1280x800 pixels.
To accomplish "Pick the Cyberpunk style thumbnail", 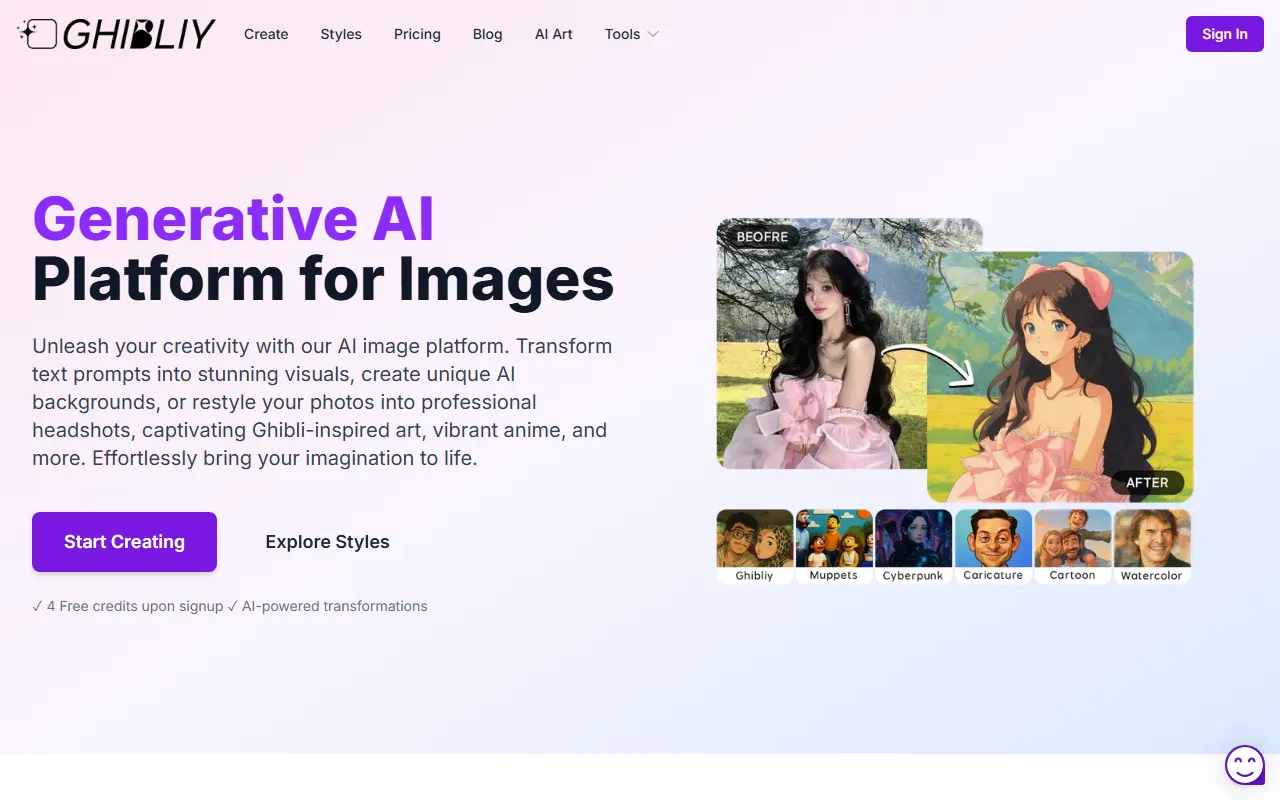I will (x=913, y=540).
